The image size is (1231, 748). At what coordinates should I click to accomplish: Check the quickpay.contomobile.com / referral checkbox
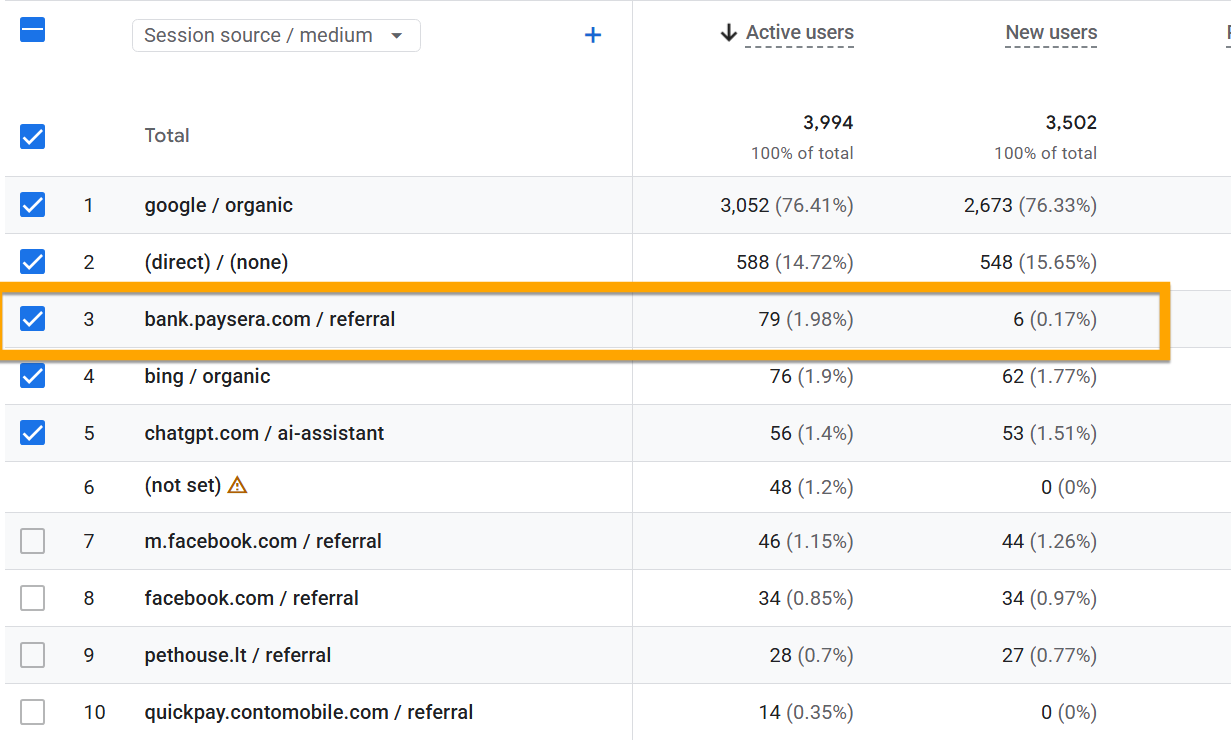coord(33,712)
